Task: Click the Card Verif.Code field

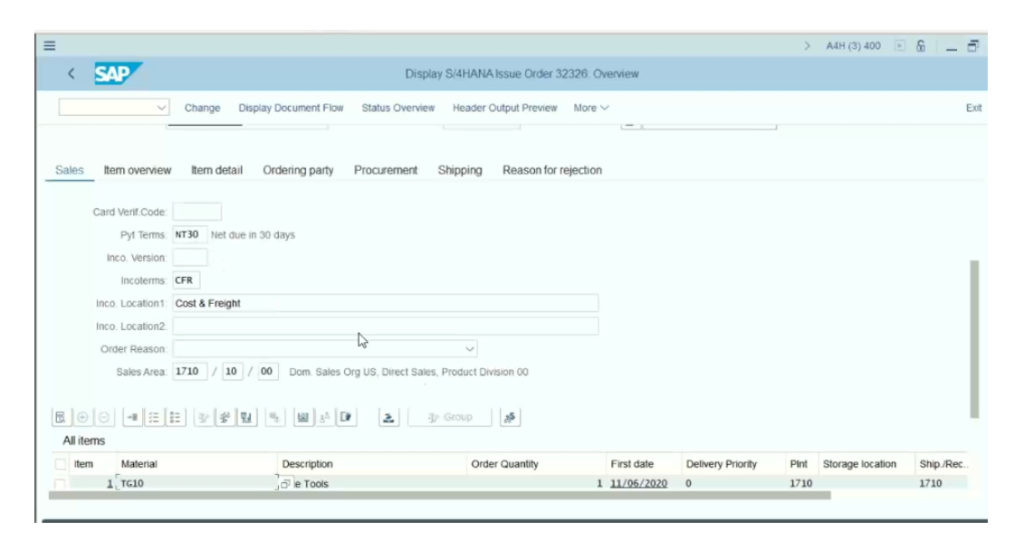Action: (197, 212)
